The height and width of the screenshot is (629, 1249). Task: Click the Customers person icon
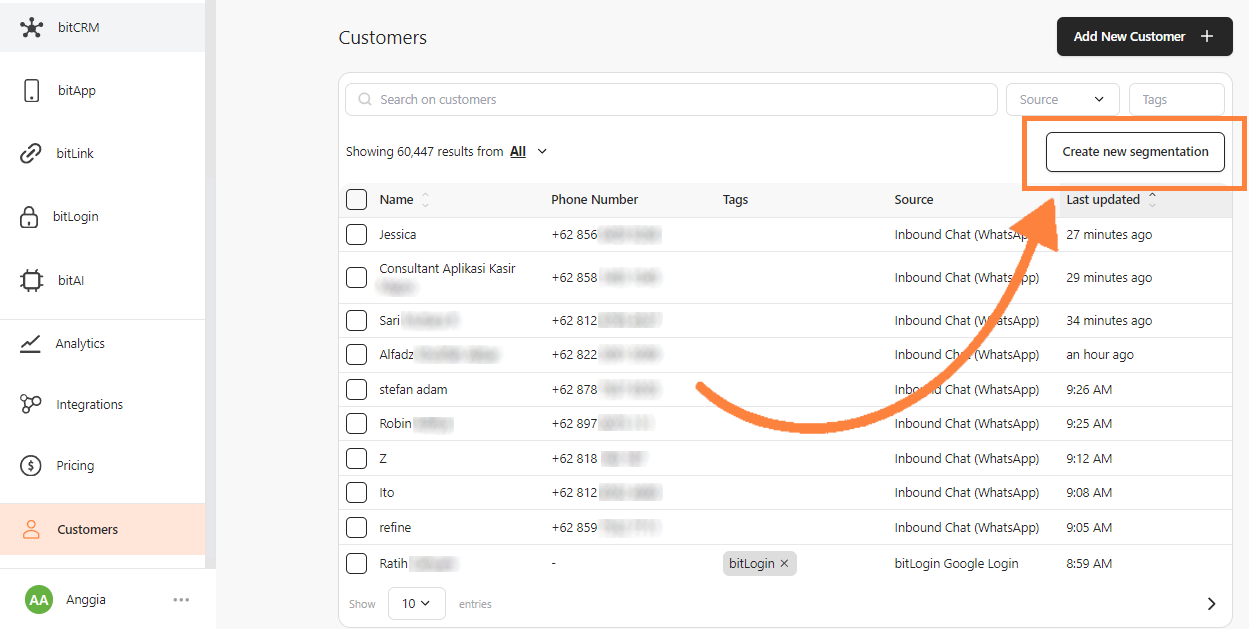point(31,529)
